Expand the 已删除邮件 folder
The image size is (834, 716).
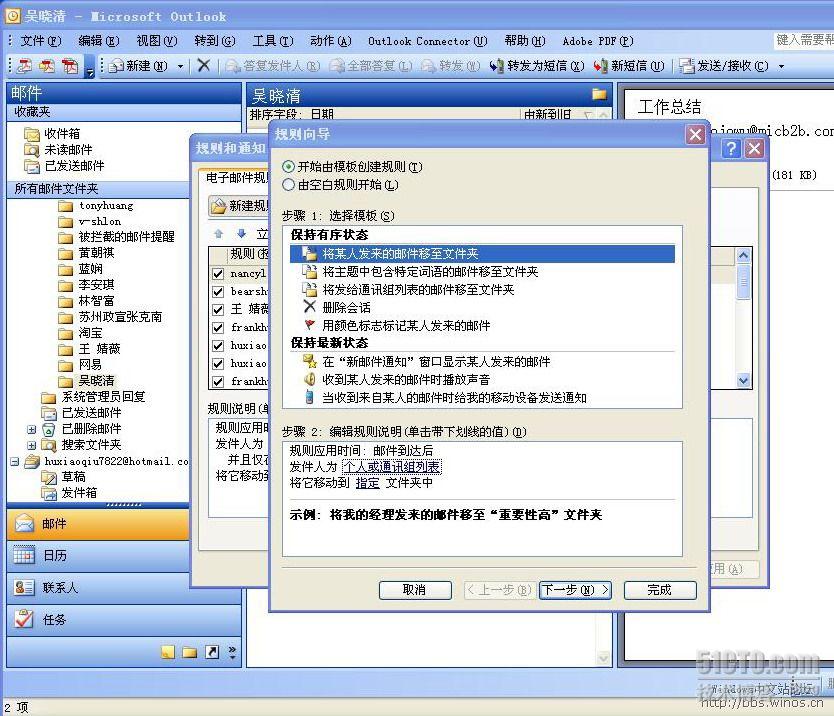point(31,429)
